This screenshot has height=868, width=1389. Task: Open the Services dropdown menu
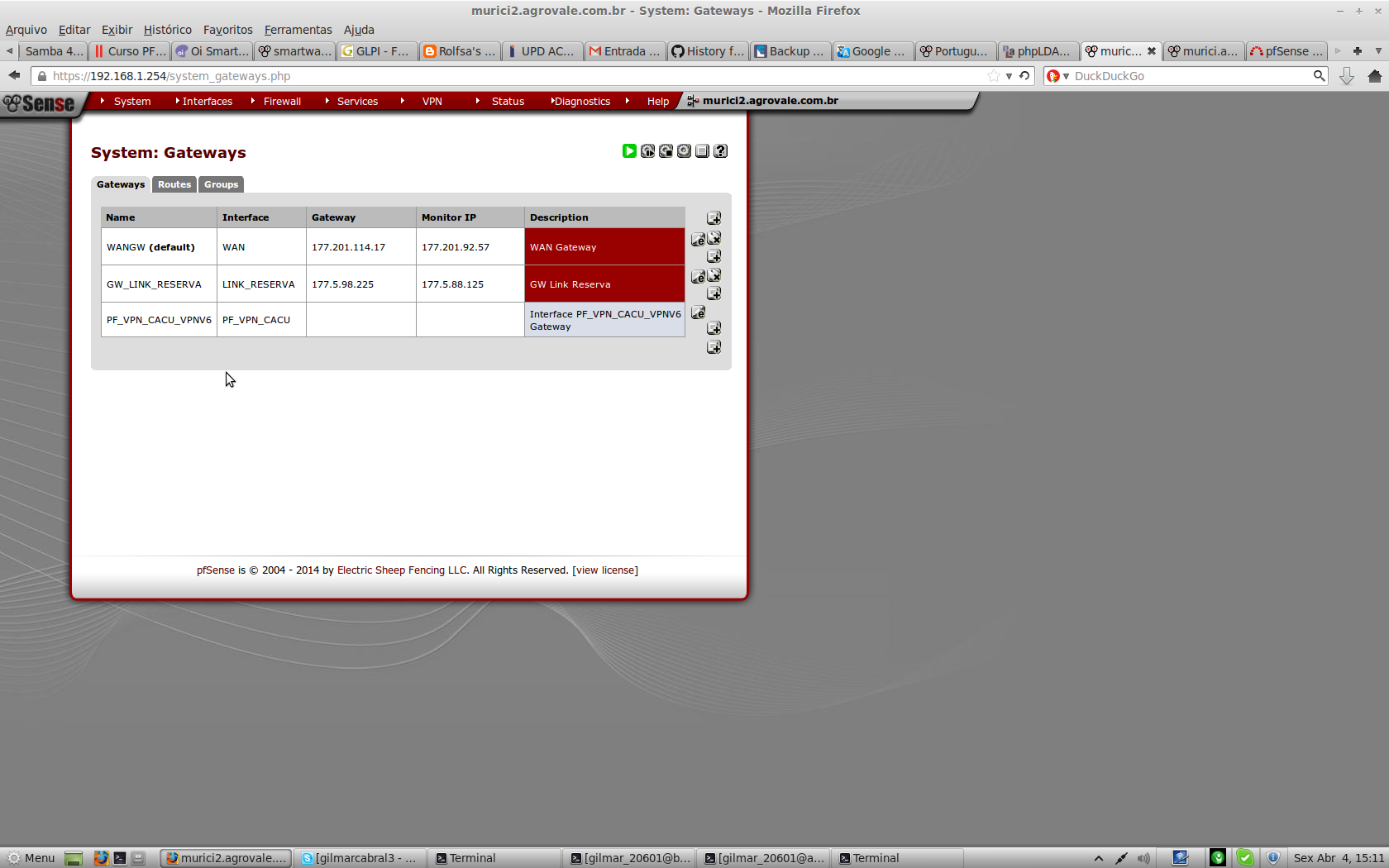tap(357, 102)
